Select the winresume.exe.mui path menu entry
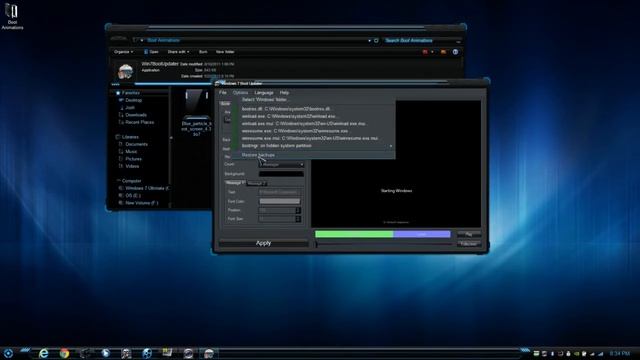Screen dimensions: 640x360 point(313,138)
